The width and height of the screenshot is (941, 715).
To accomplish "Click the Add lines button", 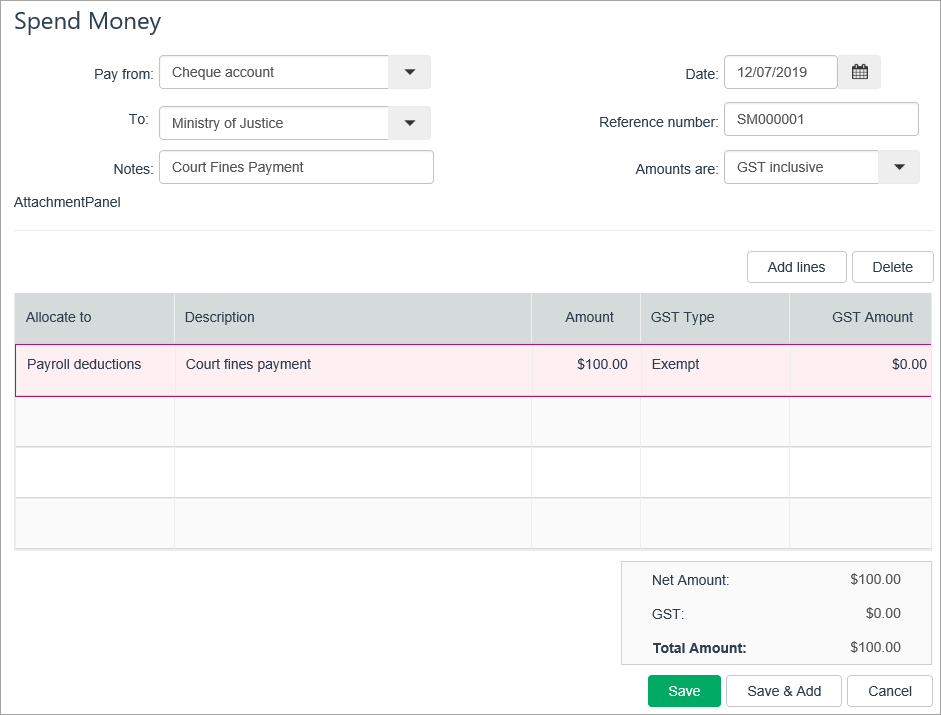I will (796, 267).
